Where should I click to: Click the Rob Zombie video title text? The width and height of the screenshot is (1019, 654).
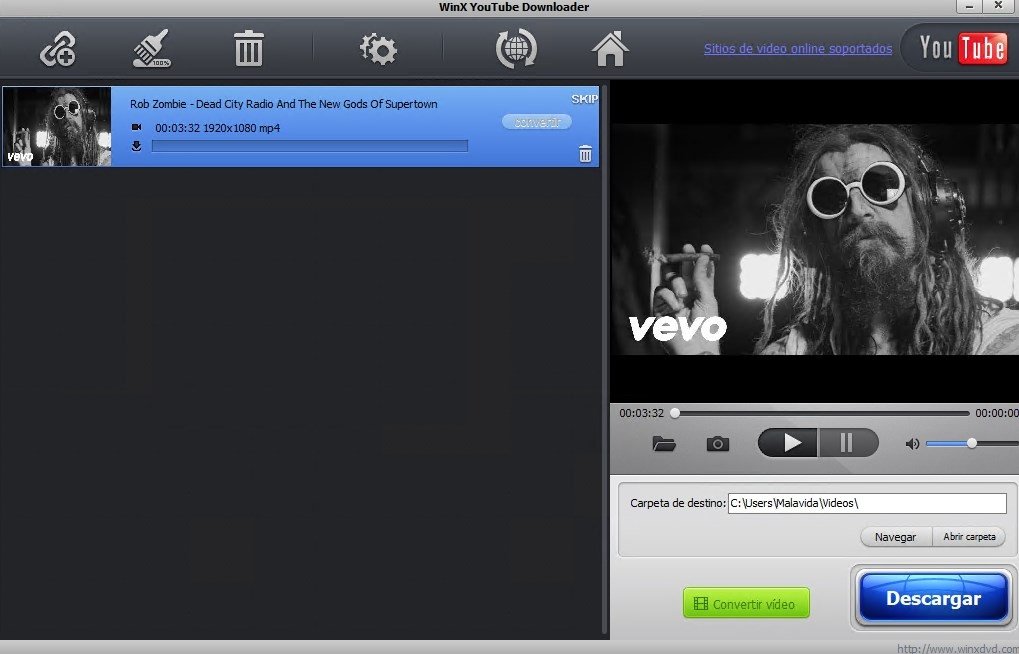[283, 104]
